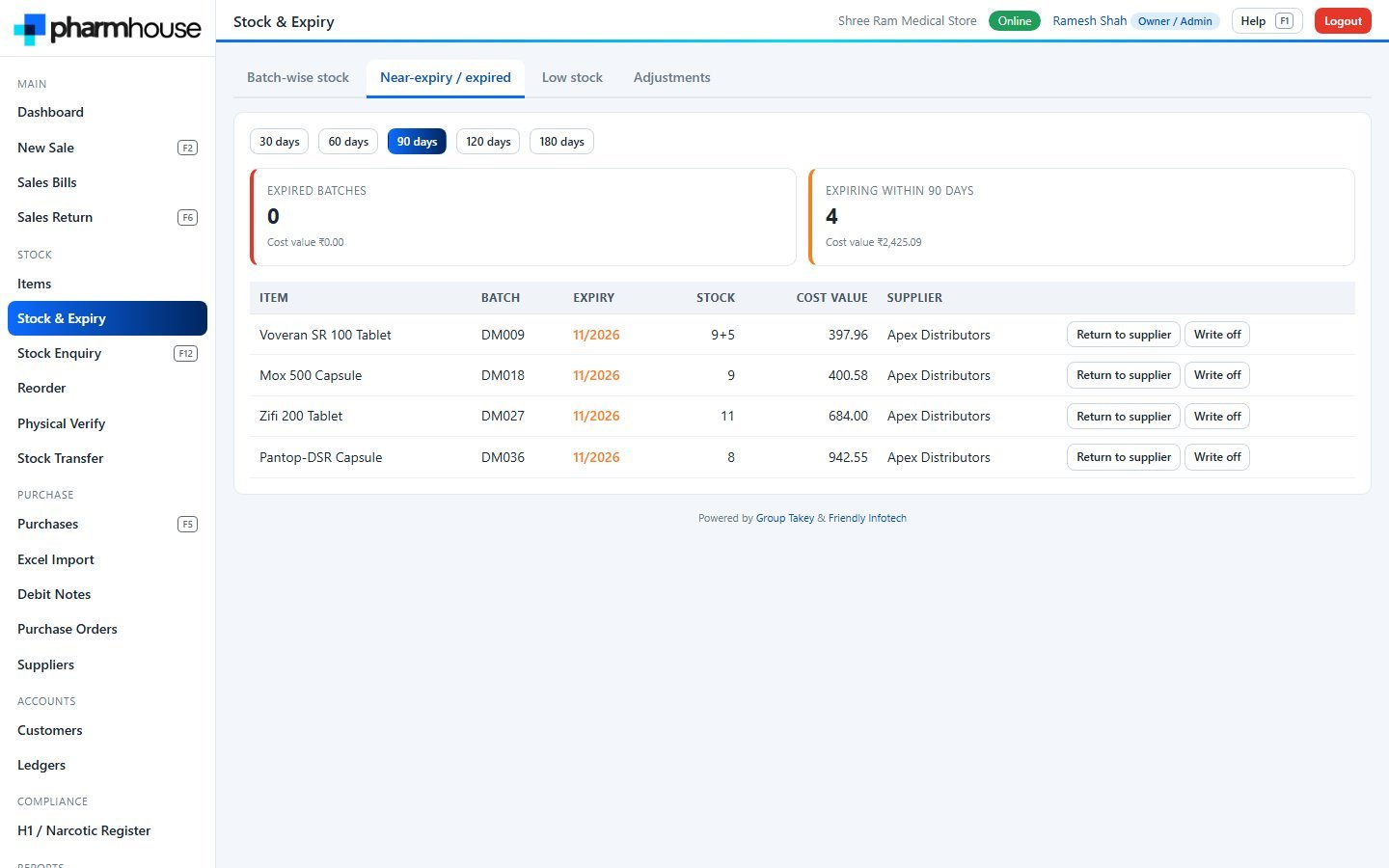Open Help from the header
Viewport: 1389px width, 868px height.
click(x=1266, y=21)
